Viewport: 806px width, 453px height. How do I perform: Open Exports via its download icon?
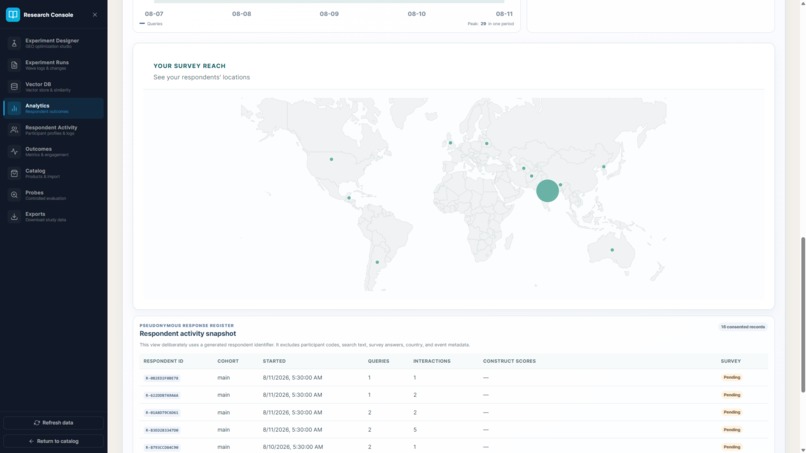14,216
